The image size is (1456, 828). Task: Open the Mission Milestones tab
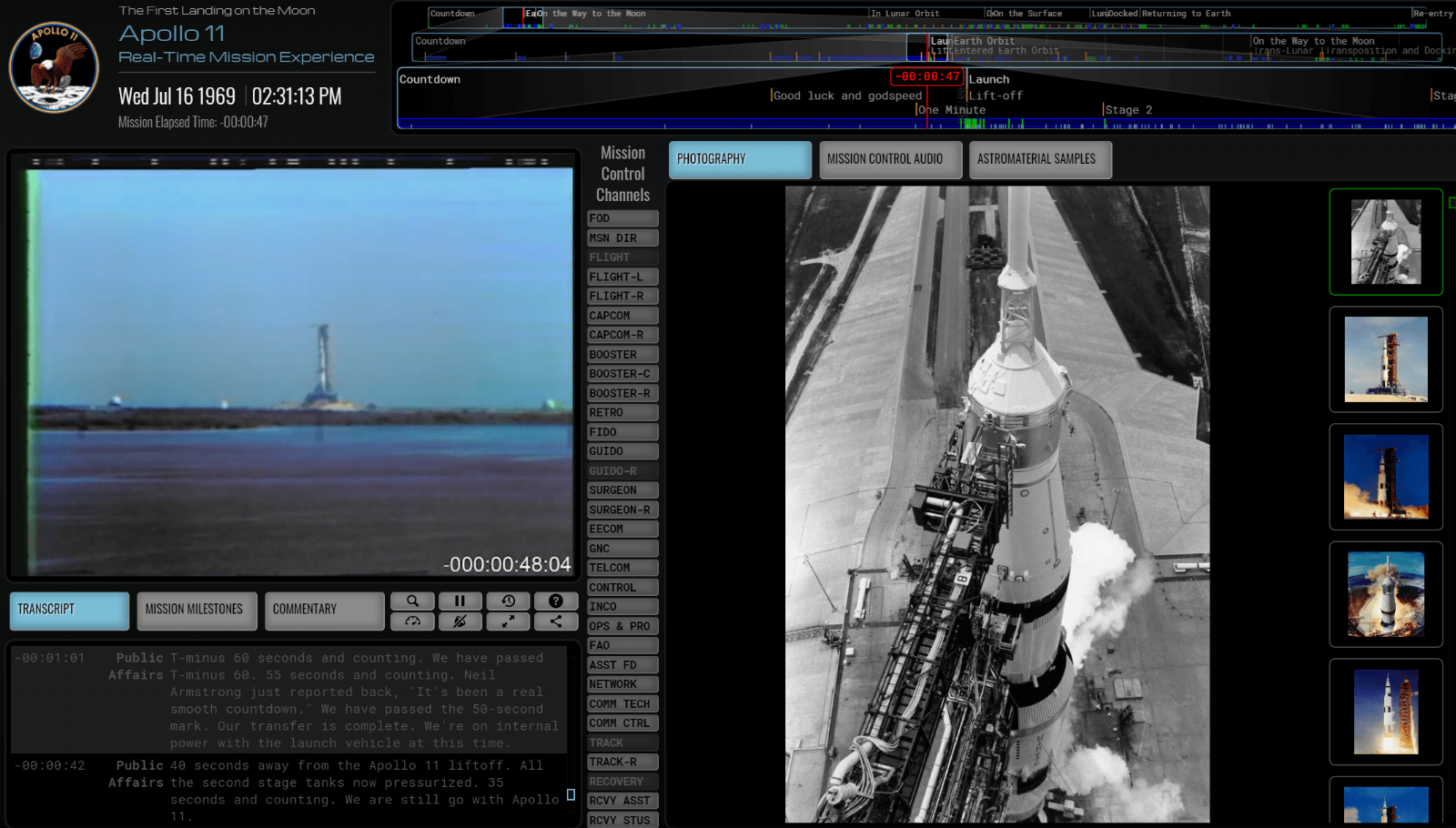197,610
